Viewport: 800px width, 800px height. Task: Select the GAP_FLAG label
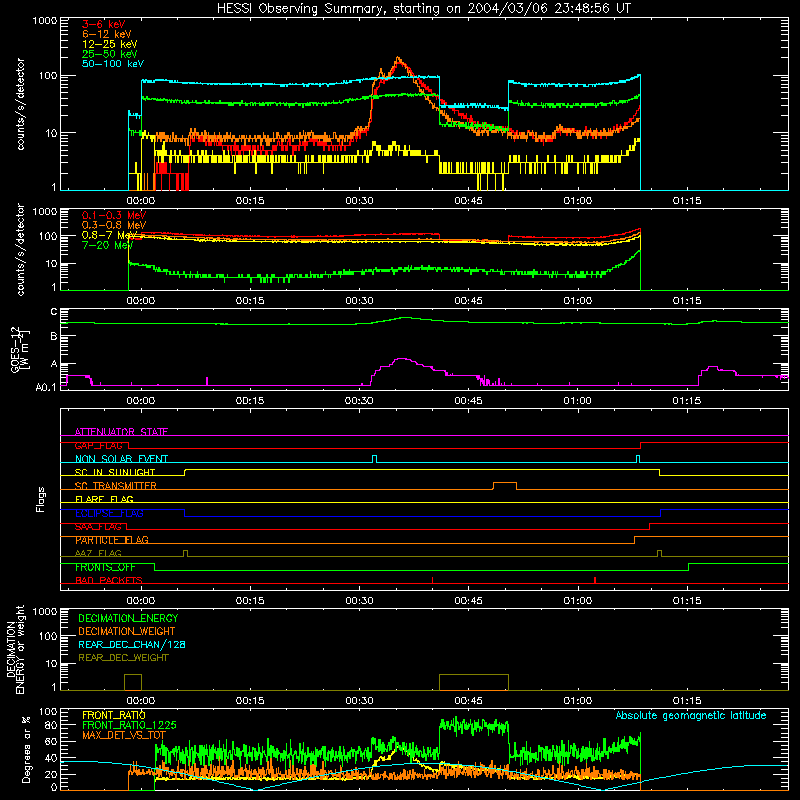coord(98,445)
